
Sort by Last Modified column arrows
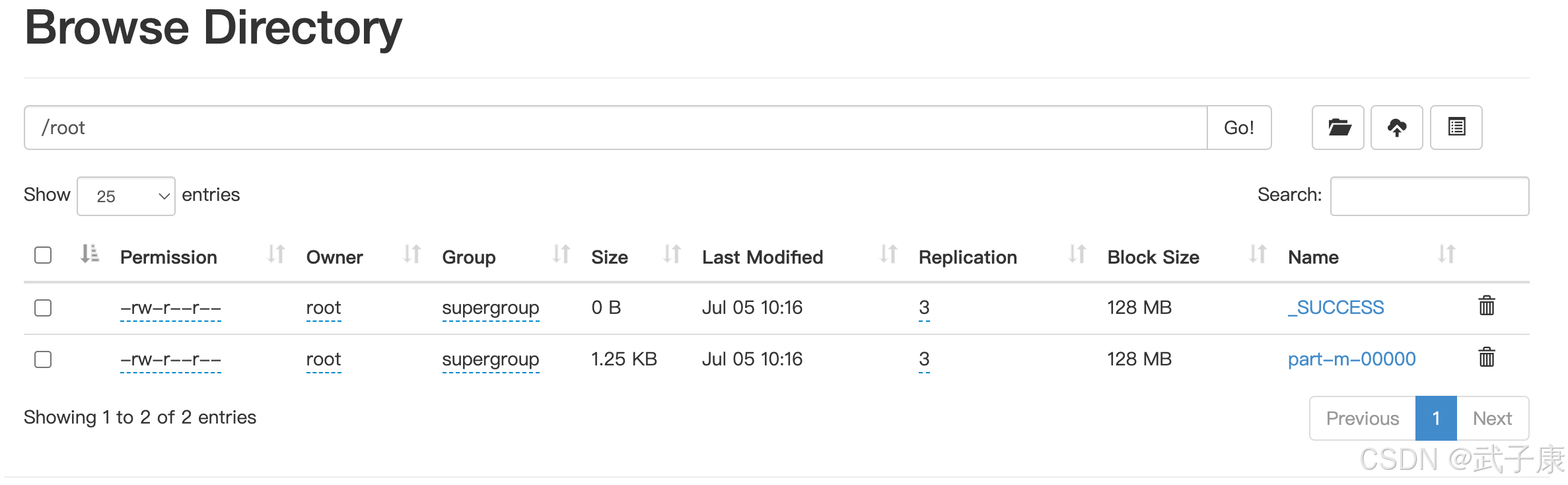tap(888, 254)
